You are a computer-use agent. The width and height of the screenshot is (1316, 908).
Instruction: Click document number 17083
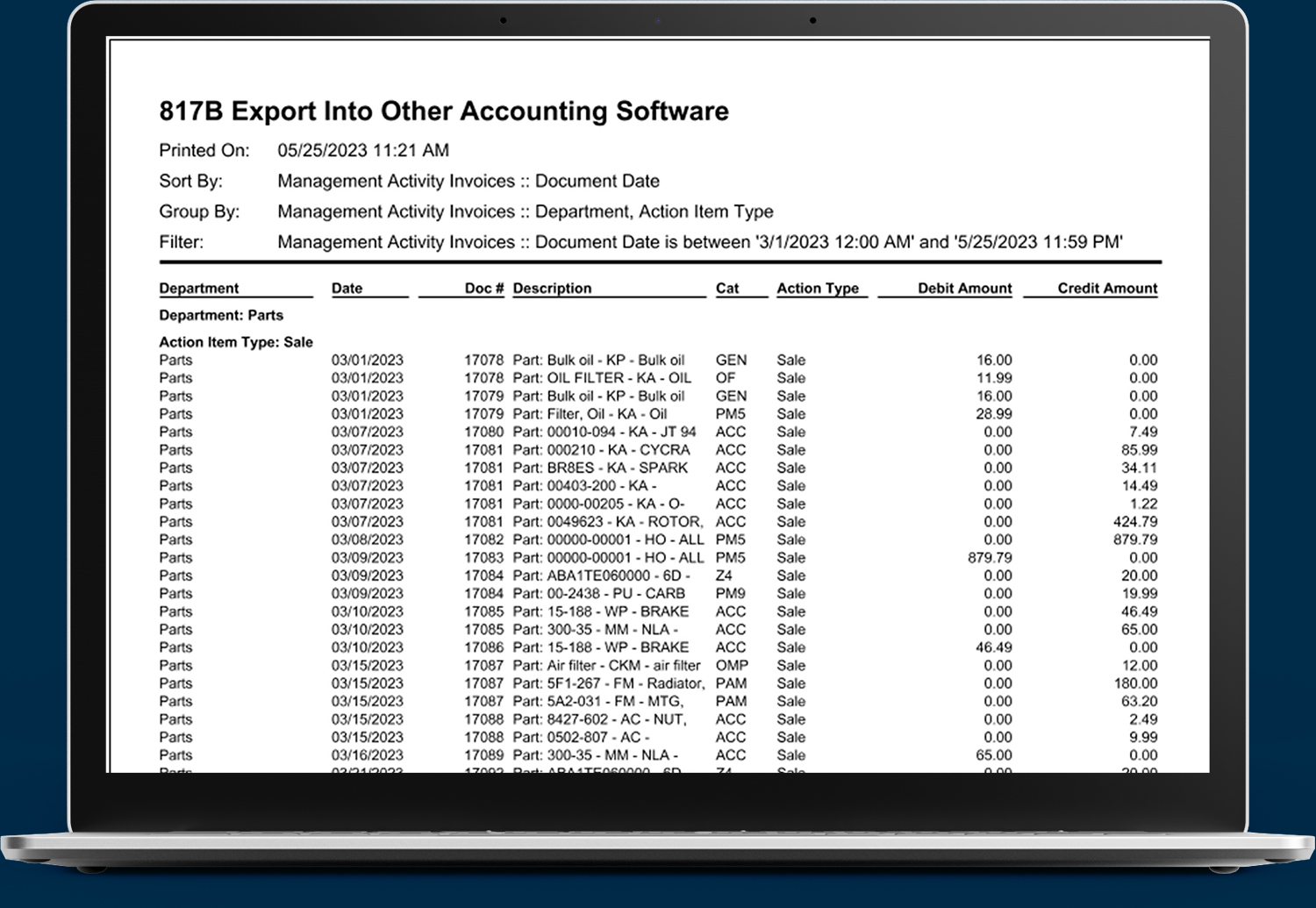point(484,558)
